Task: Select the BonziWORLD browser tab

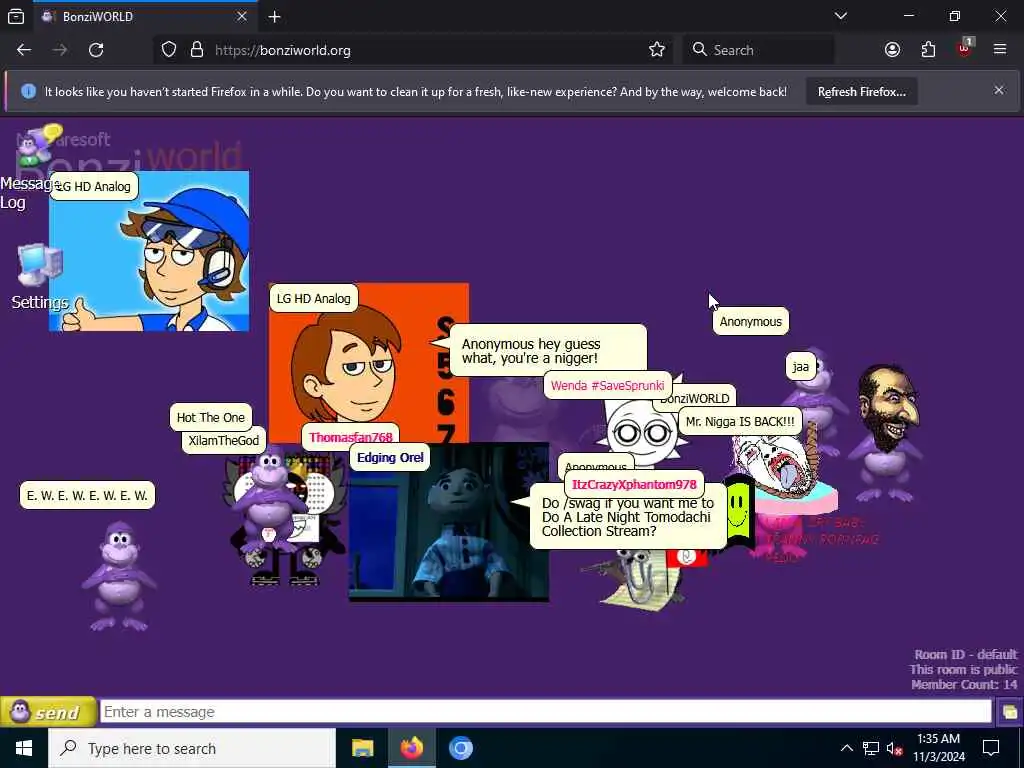Action: (x=144, y=16)
